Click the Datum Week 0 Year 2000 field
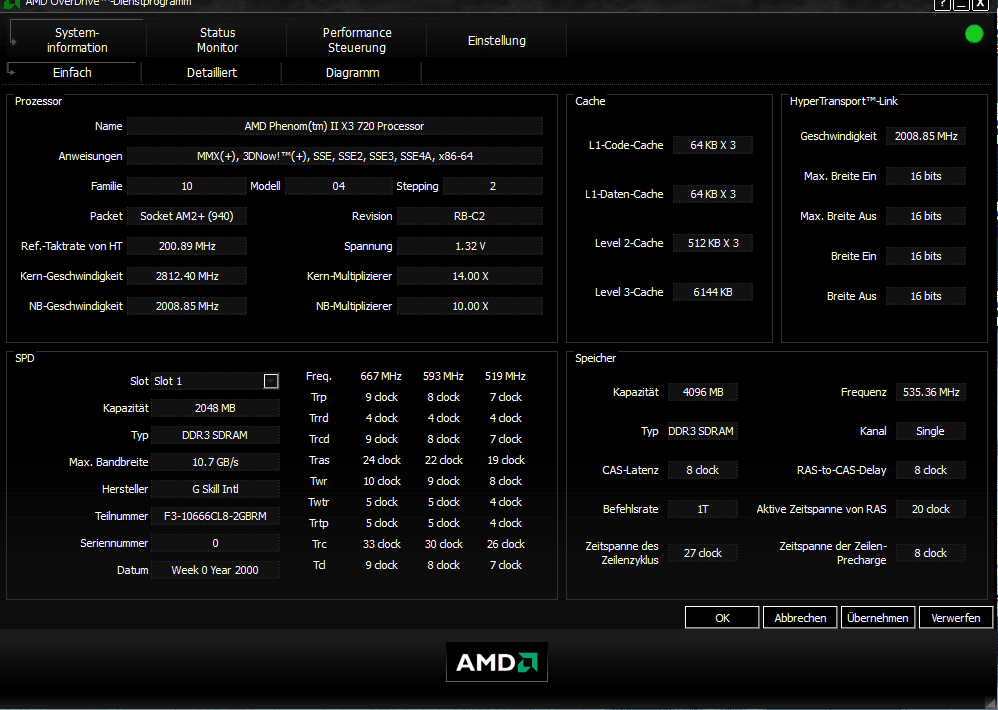Image resolution: width=998 pixels, height=710 pixels. tap(215, 570)
